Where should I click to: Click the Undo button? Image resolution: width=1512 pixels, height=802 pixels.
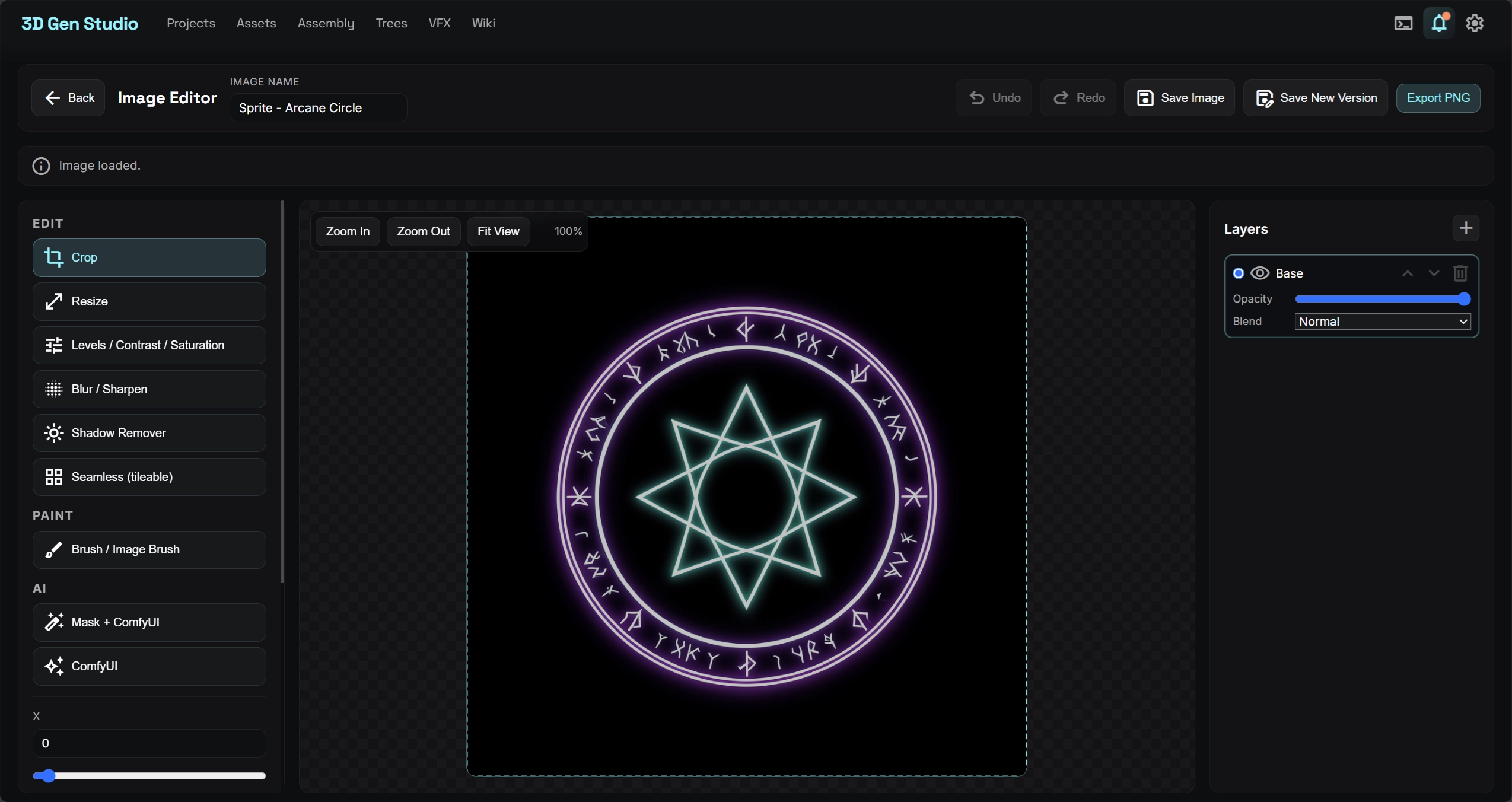[994, 98]
